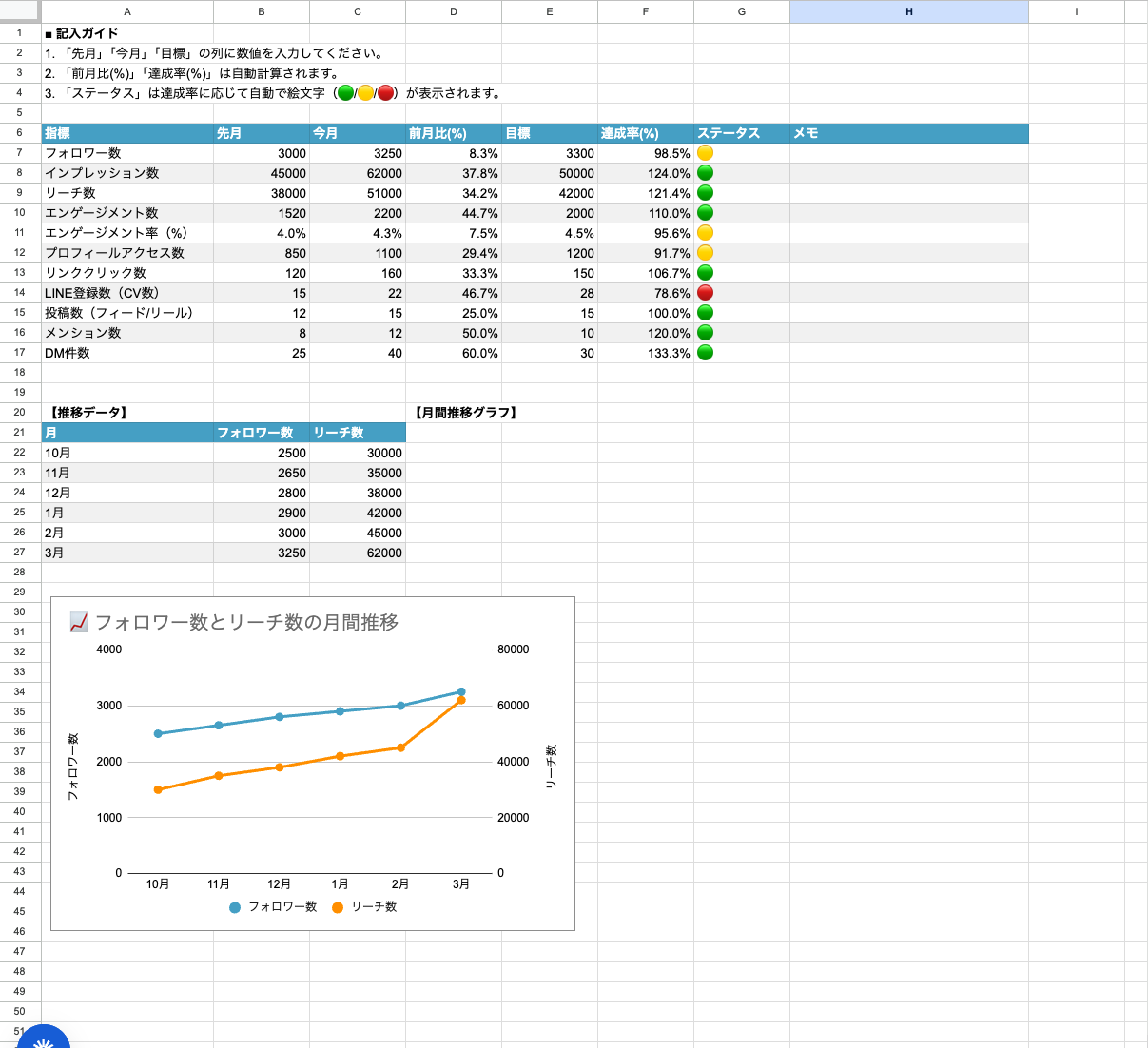Click the green status emoji for インプレッション数
Screen dimensions: 1148x1048
(x=705, y=173)
